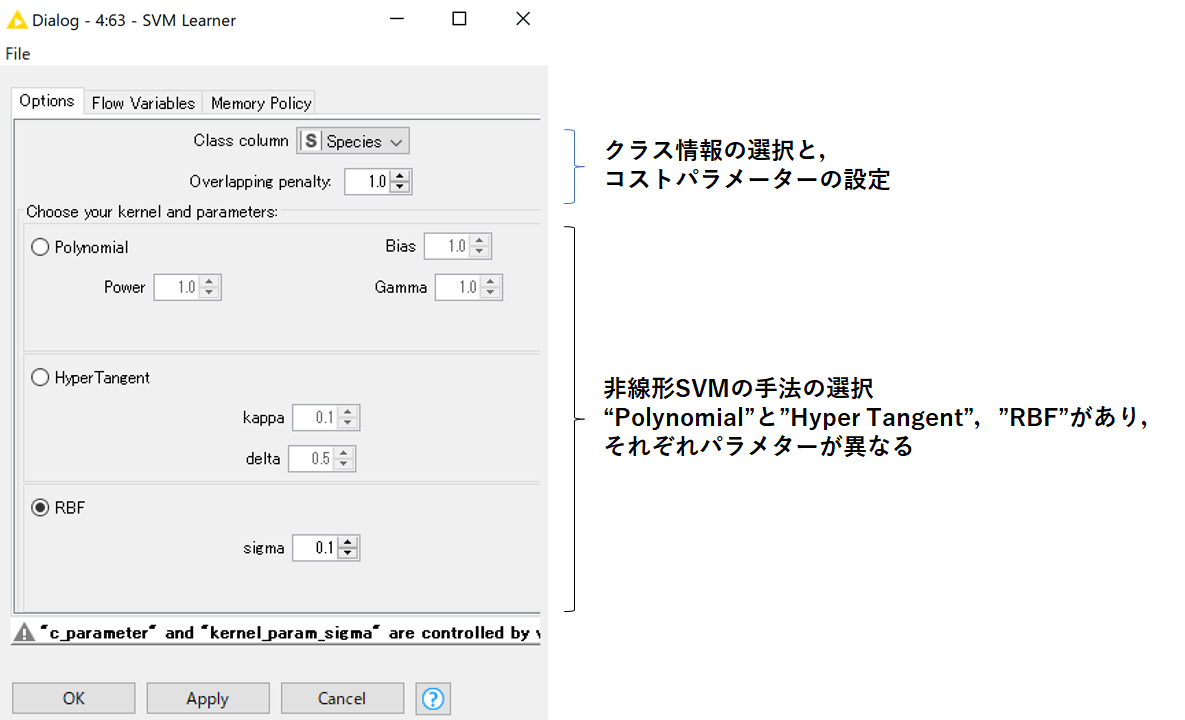Open the File menu
This screenshot has width=1185, height=720.
[17, 53]
